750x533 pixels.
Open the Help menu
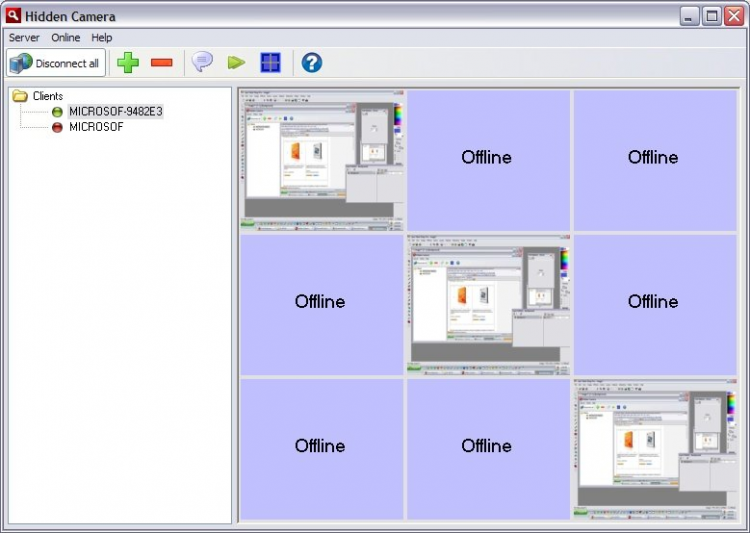click(x=101, y=37)
